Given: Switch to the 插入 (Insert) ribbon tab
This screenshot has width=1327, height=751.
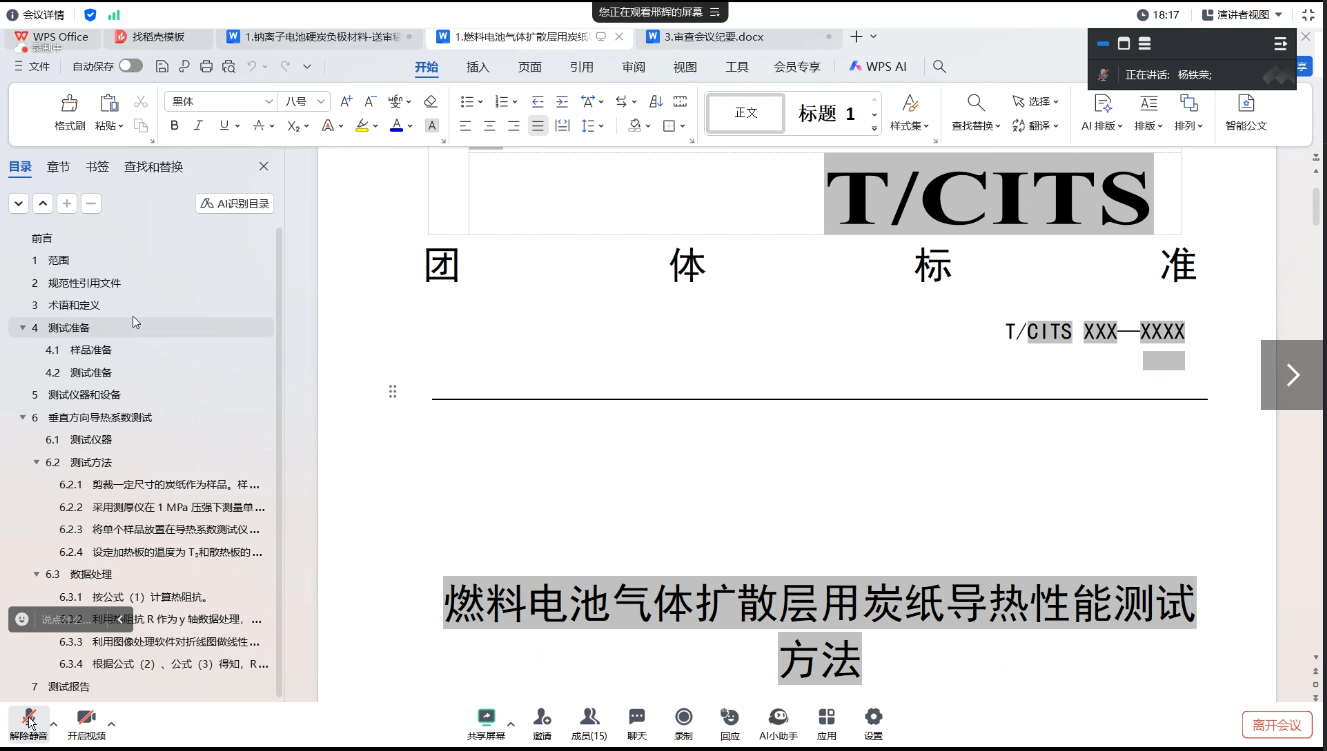Looking at the screenshot, I should pos(478,67).
